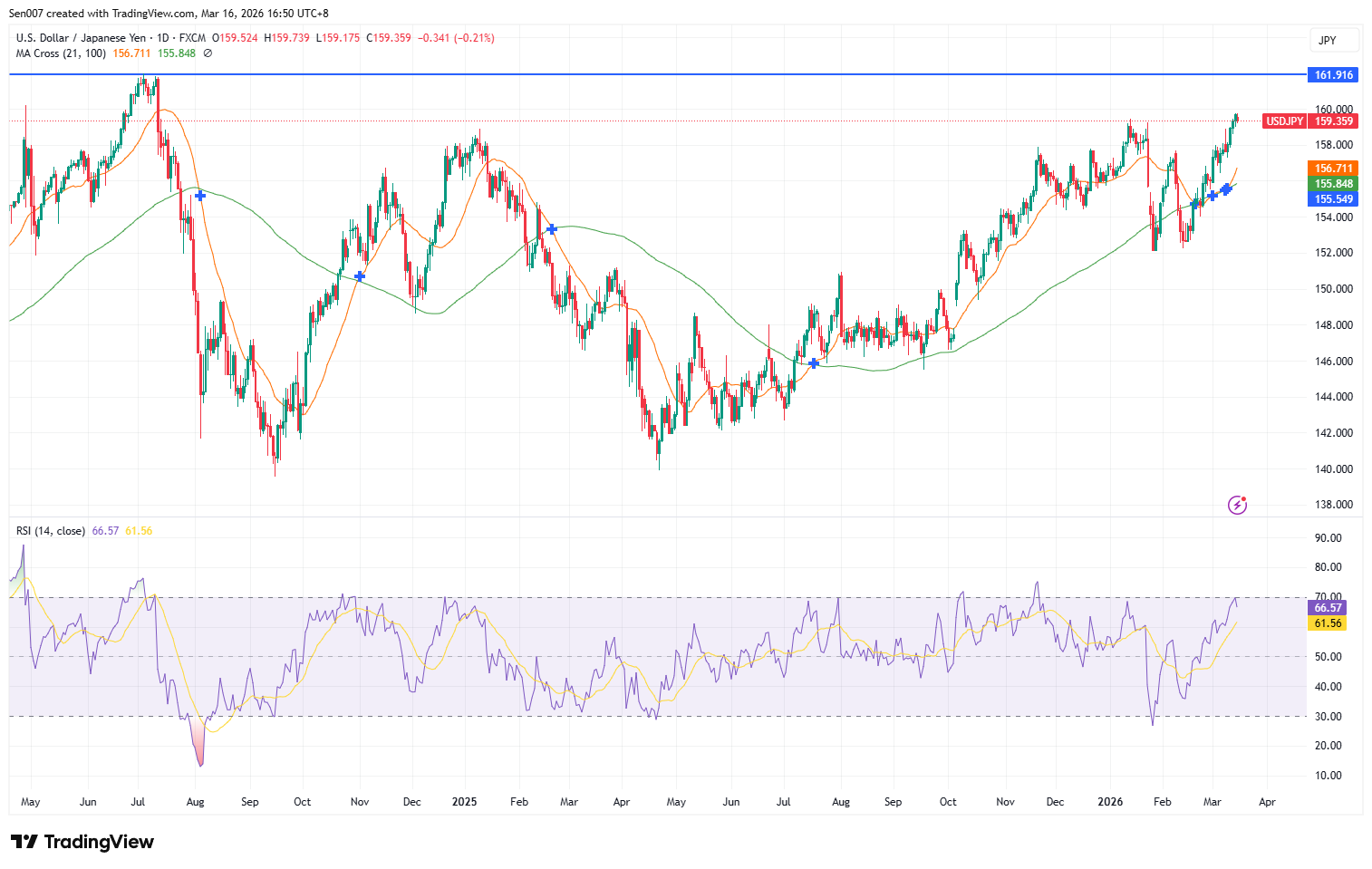Click the green 155.848 moving average label
Screen dimensions: 1372x869
(x=1332, y=184)
